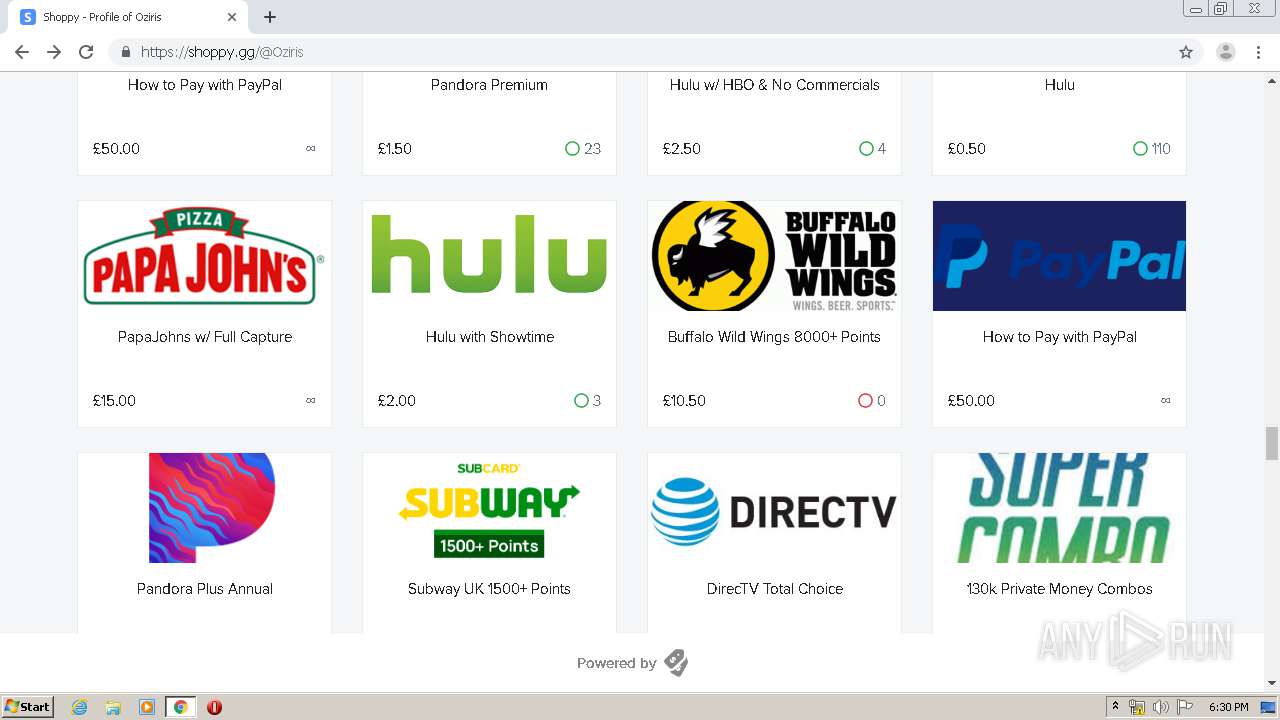Open the DirecTV logo product image
This screenshot has height=720, width=1280.
click(774, 508)
